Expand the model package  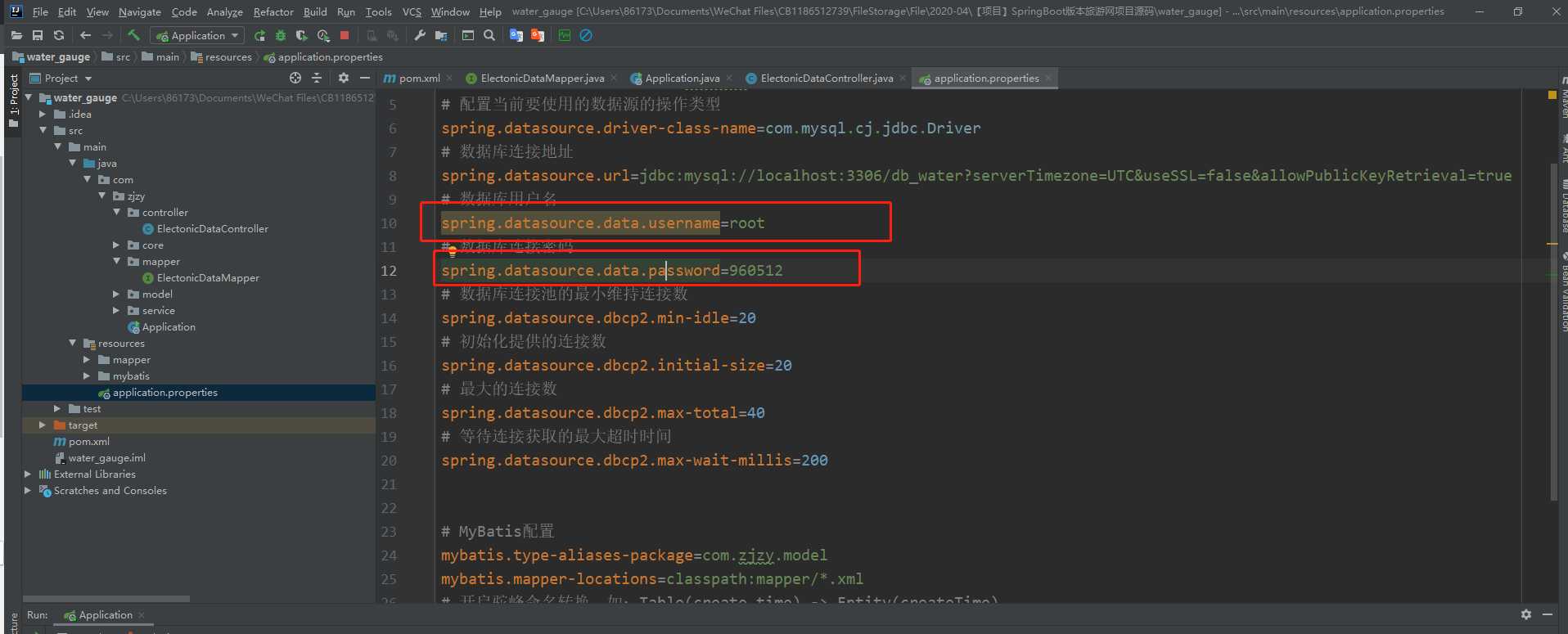pos(117,294)
